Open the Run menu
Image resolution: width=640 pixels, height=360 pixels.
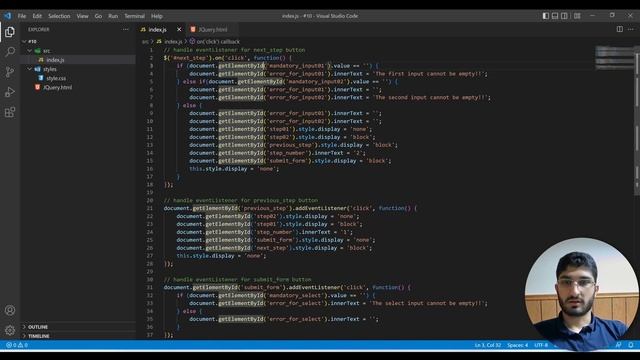tap(113, 16)
